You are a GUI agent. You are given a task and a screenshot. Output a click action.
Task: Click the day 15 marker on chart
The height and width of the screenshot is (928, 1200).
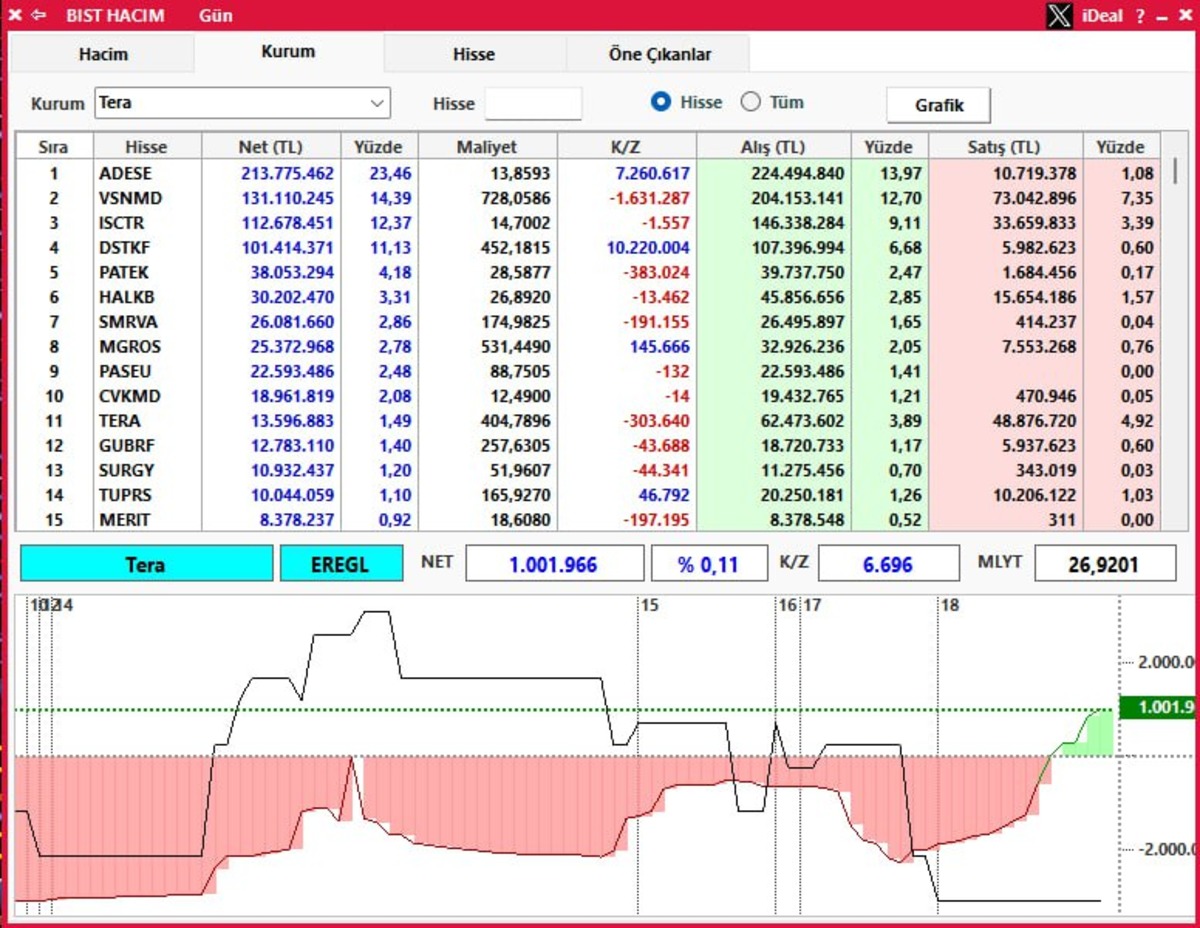650,606
